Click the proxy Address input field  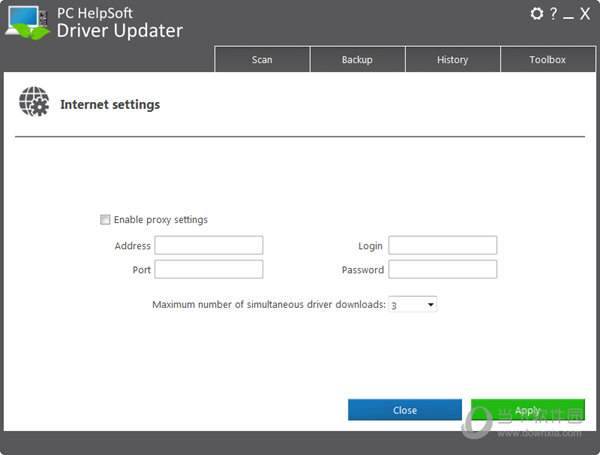point(209,245)
